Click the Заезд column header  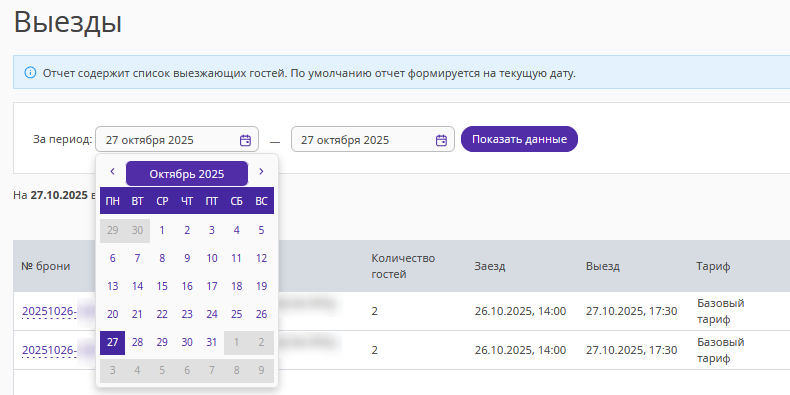[x=490, y=267]
